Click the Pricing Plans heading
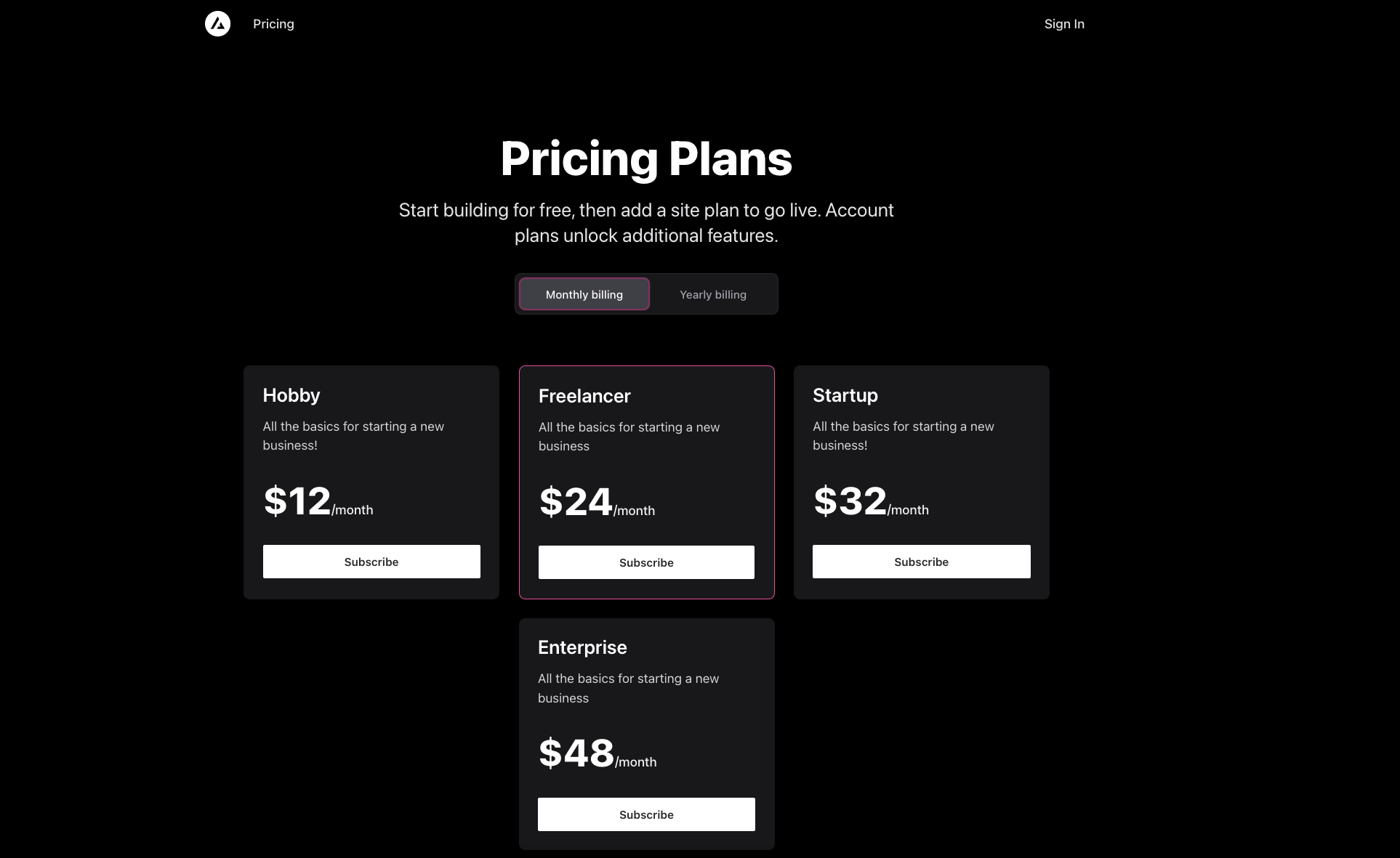Viewport: 1400px width, 858px height. [646, 158]
